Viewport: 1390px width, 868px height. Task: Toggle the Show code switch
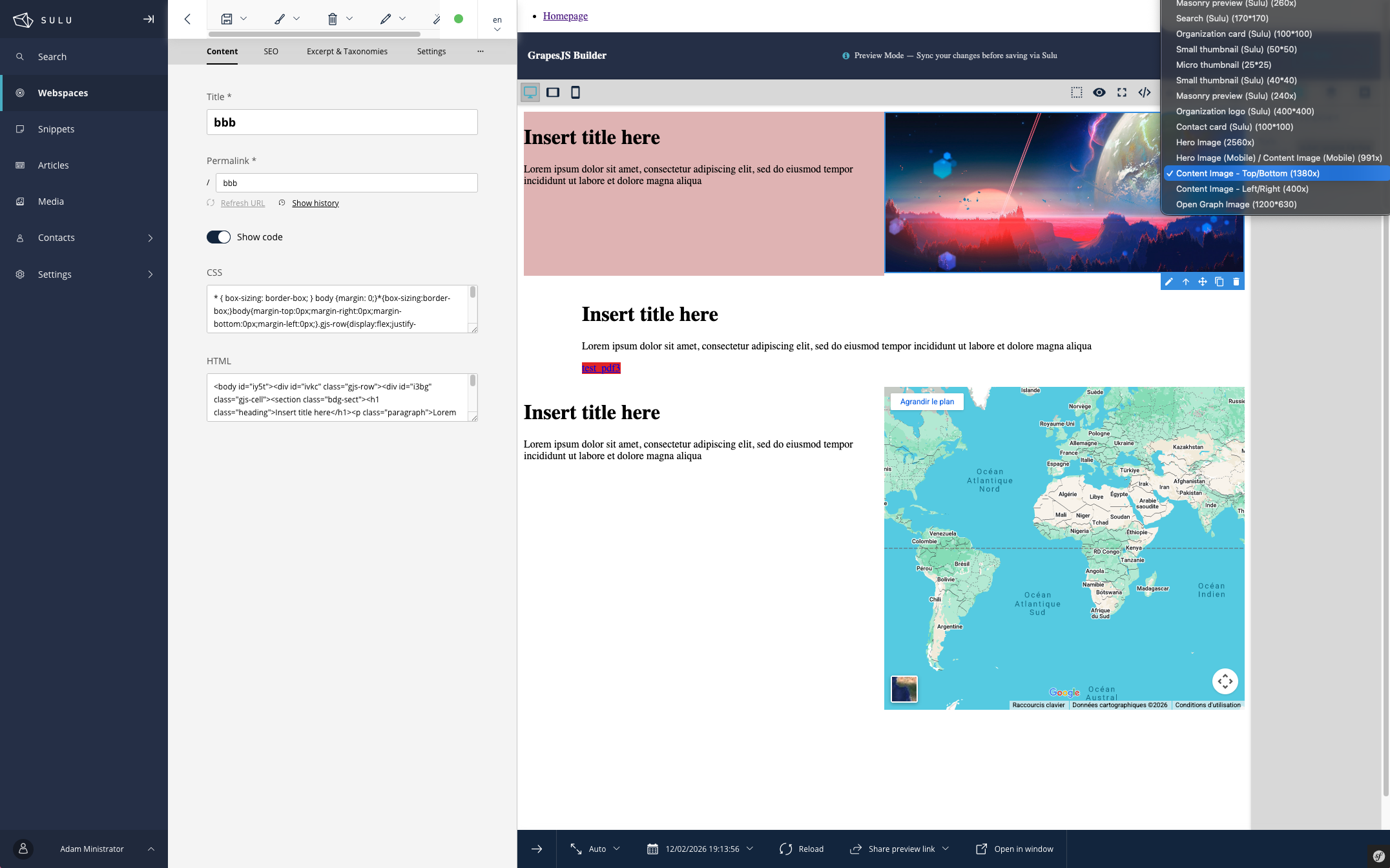pos(219,236)
